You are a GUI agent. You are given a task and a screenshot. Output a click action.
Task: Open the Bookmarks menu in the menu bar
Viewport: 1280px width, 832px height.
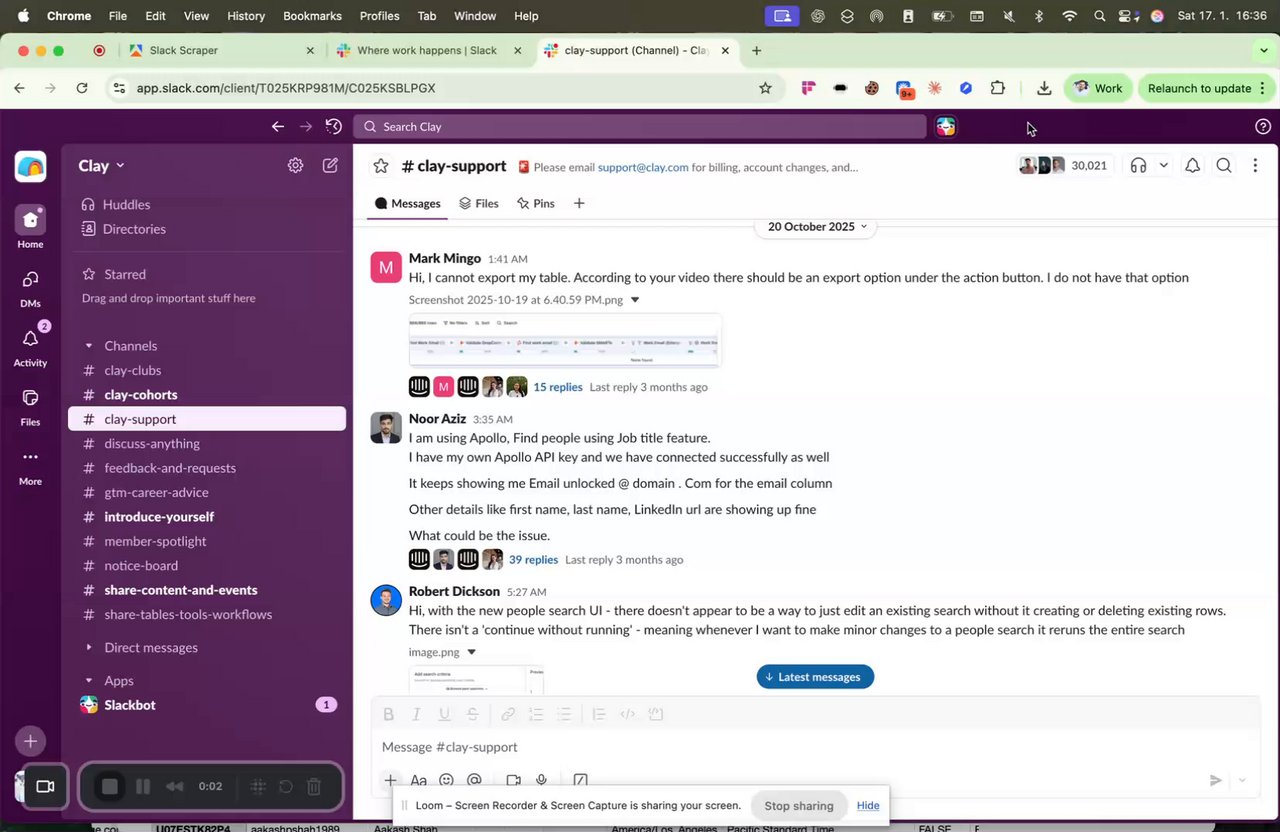(312, 16)
